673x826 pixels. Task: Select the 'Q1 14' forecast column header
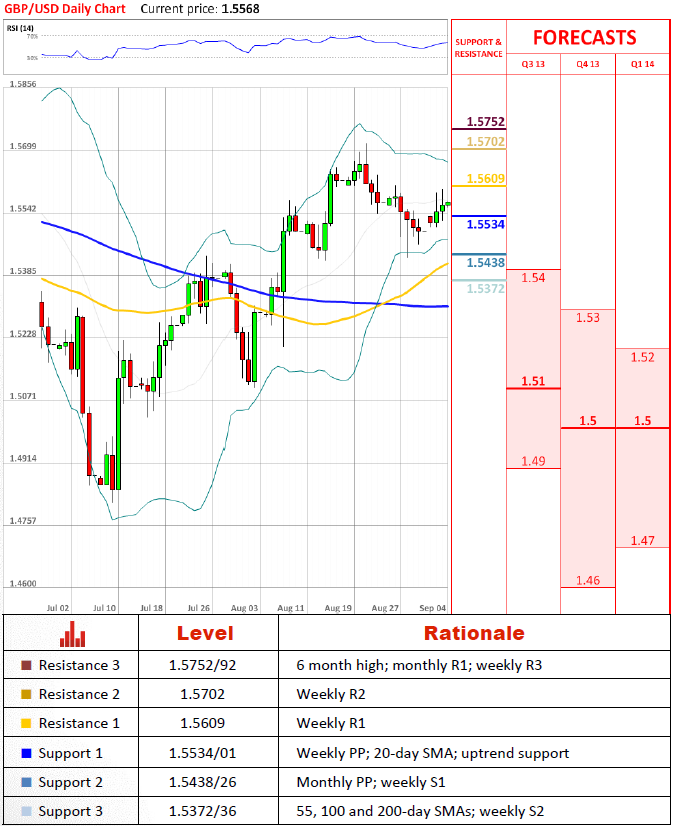coord(642,64)
